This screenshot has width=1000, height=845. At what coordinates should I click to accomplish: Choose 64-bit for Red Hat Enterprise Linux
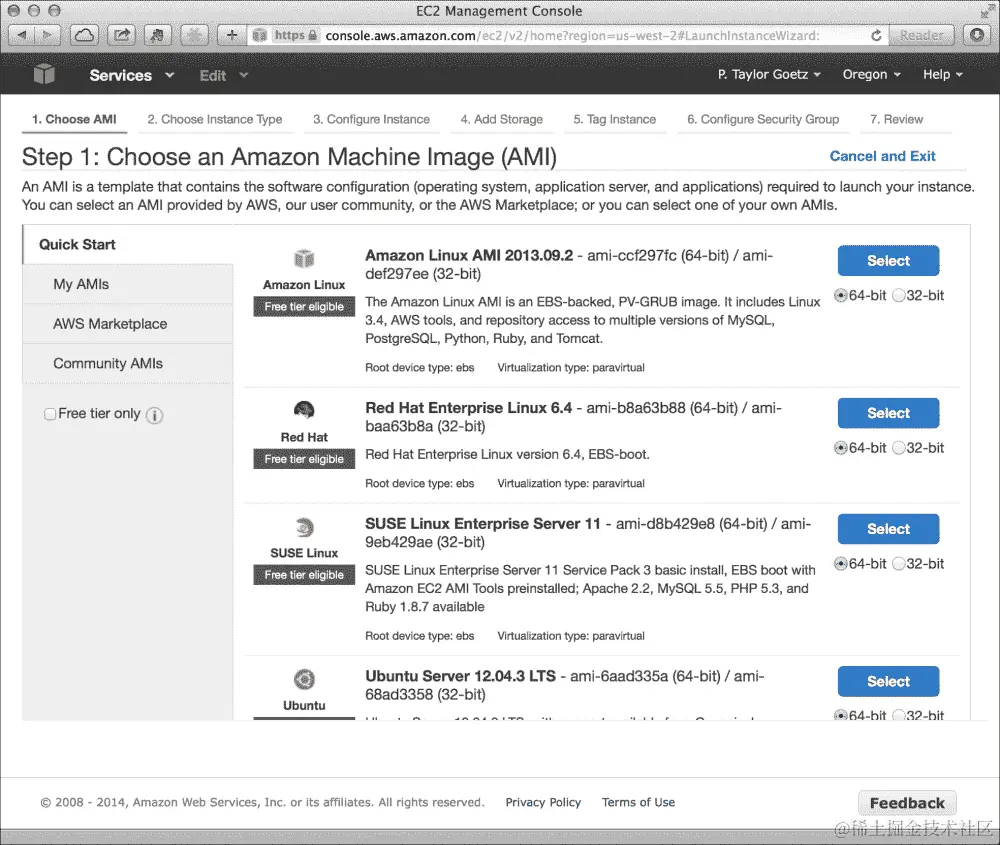[x=841, y=448]
